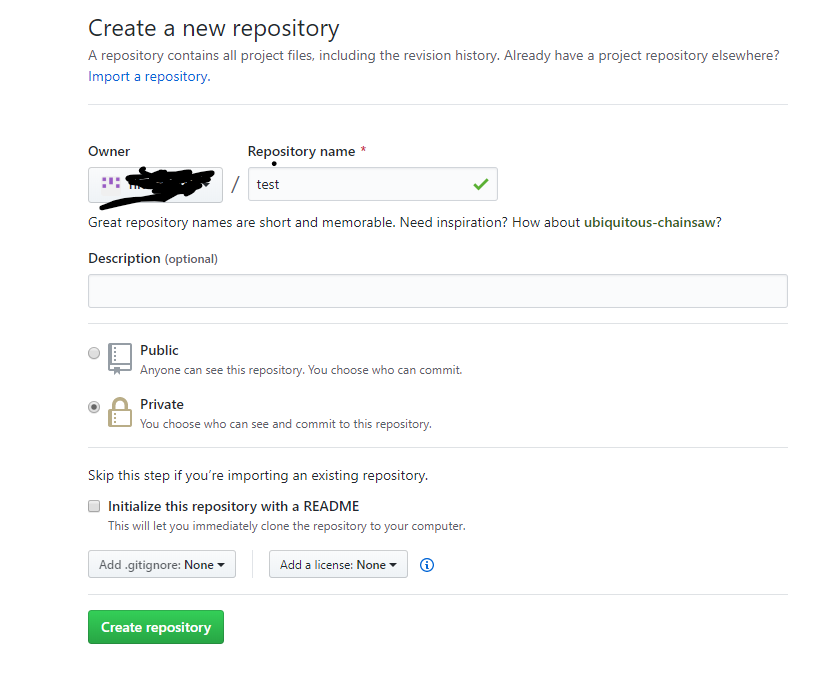
Task: Click the Public repository book icon
Action: 120,358
